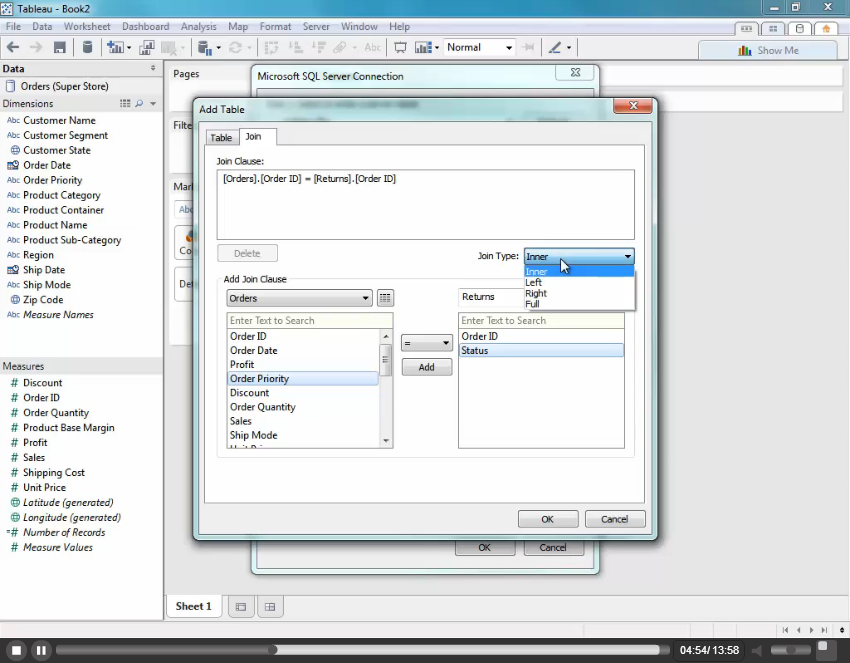Click the Add button for join clause
850x663 pixels.
pos(427,367)
